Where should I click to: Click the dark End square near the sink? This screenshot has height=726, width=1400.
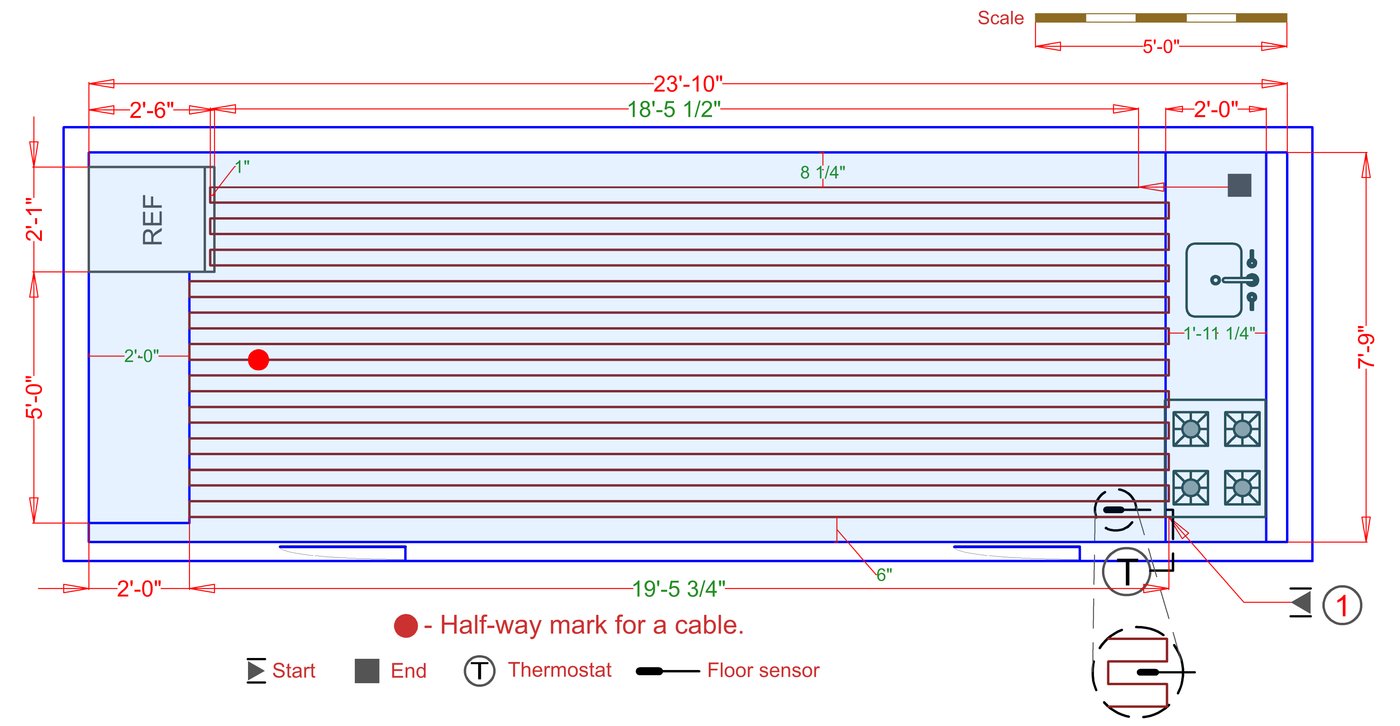pos(1240,185)
